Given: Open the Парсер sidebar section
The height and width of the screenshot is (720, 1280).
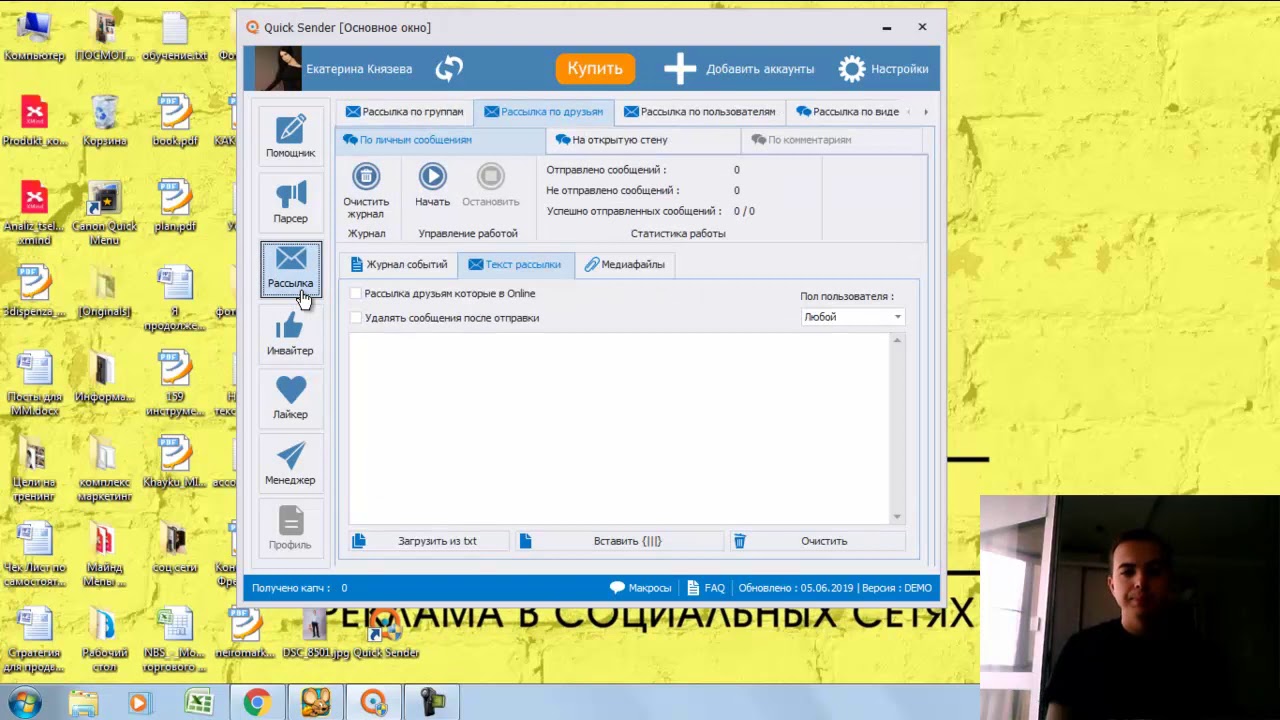Looking at the screenshot, I should coord(290,202).
